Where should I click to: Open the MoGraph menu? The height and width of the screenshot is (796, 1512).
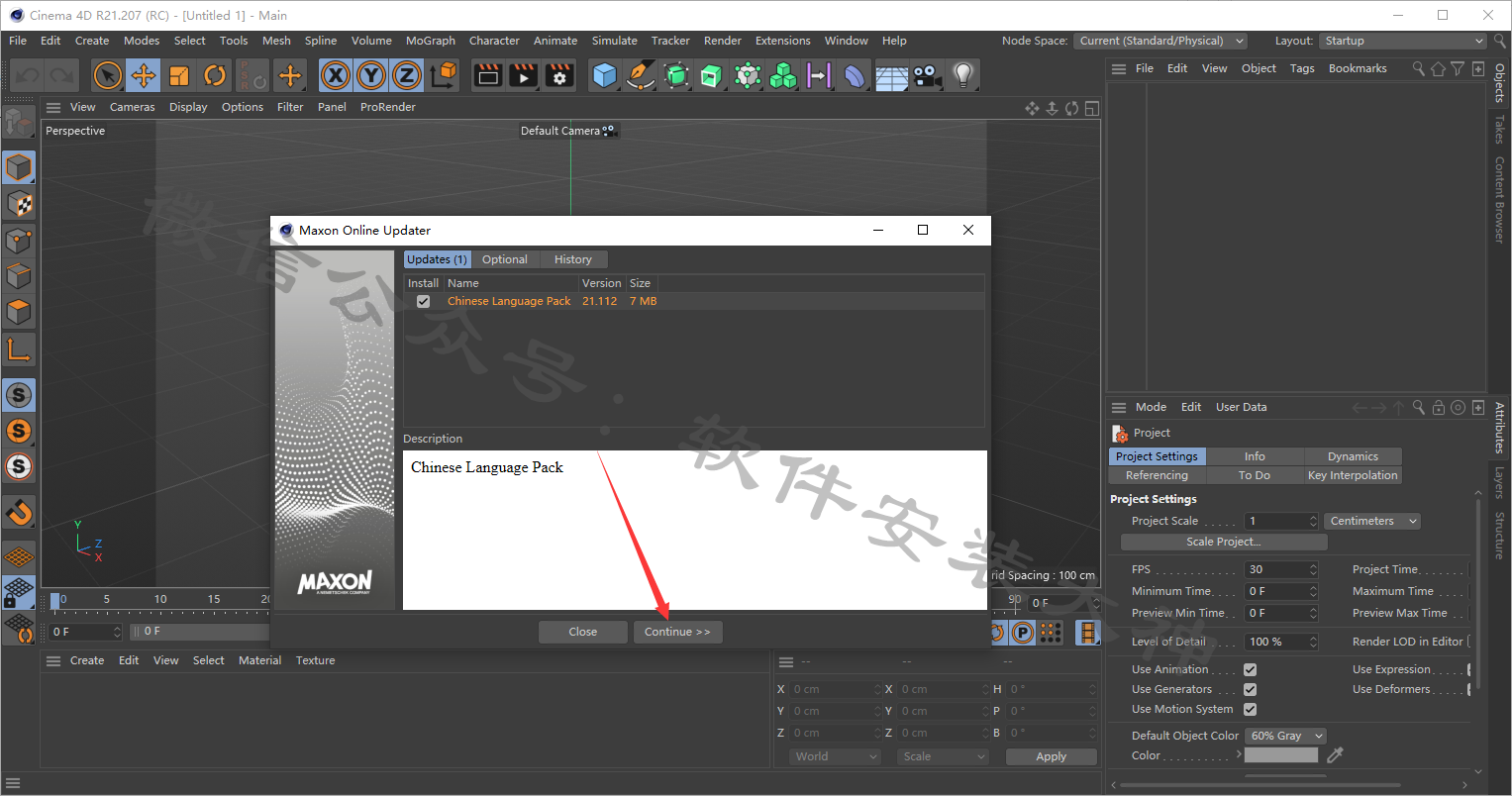point(431,41)
